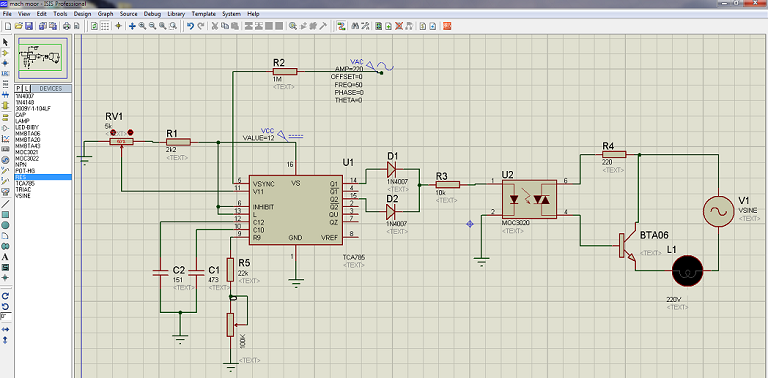
Task: Select the 2D Graphics Line tool
Action: 5,204
